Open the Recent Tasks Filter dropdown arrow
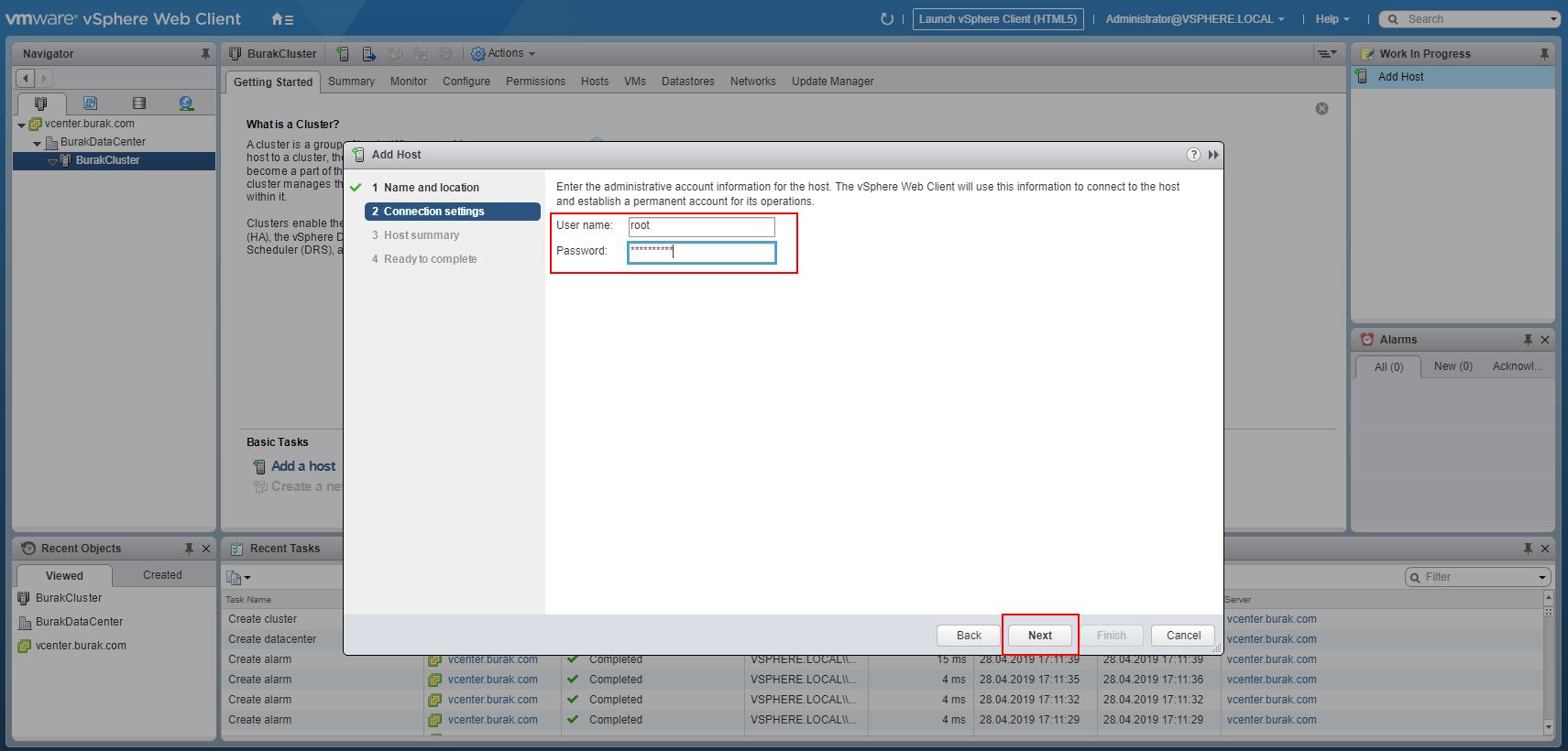Viewport: 1568px width, 751px height. click(1543, 577)
